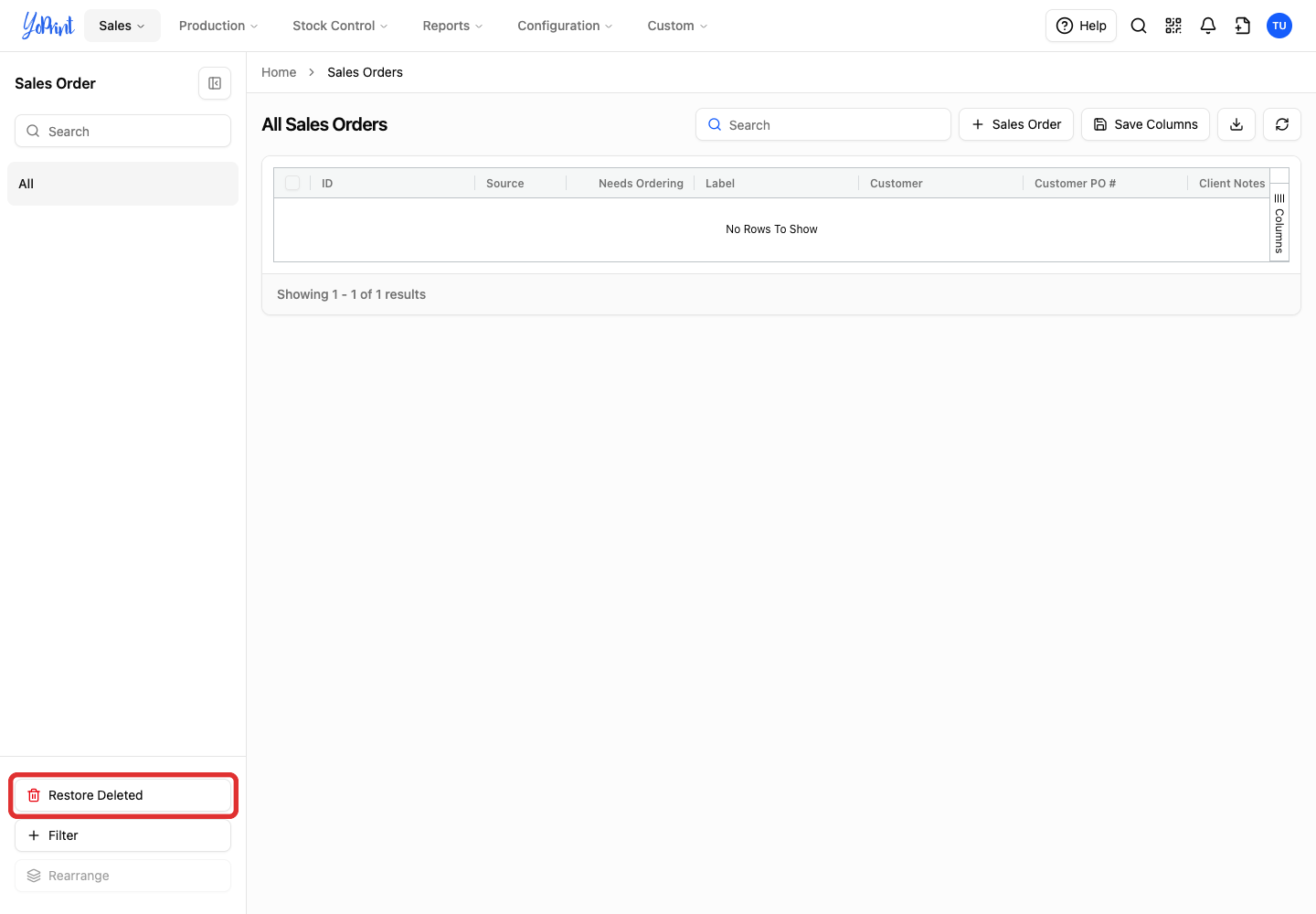This screenshot has height=914, width=1316.
Task: Sort by Needs Ordering column header
Action: (x=631, y=183)
